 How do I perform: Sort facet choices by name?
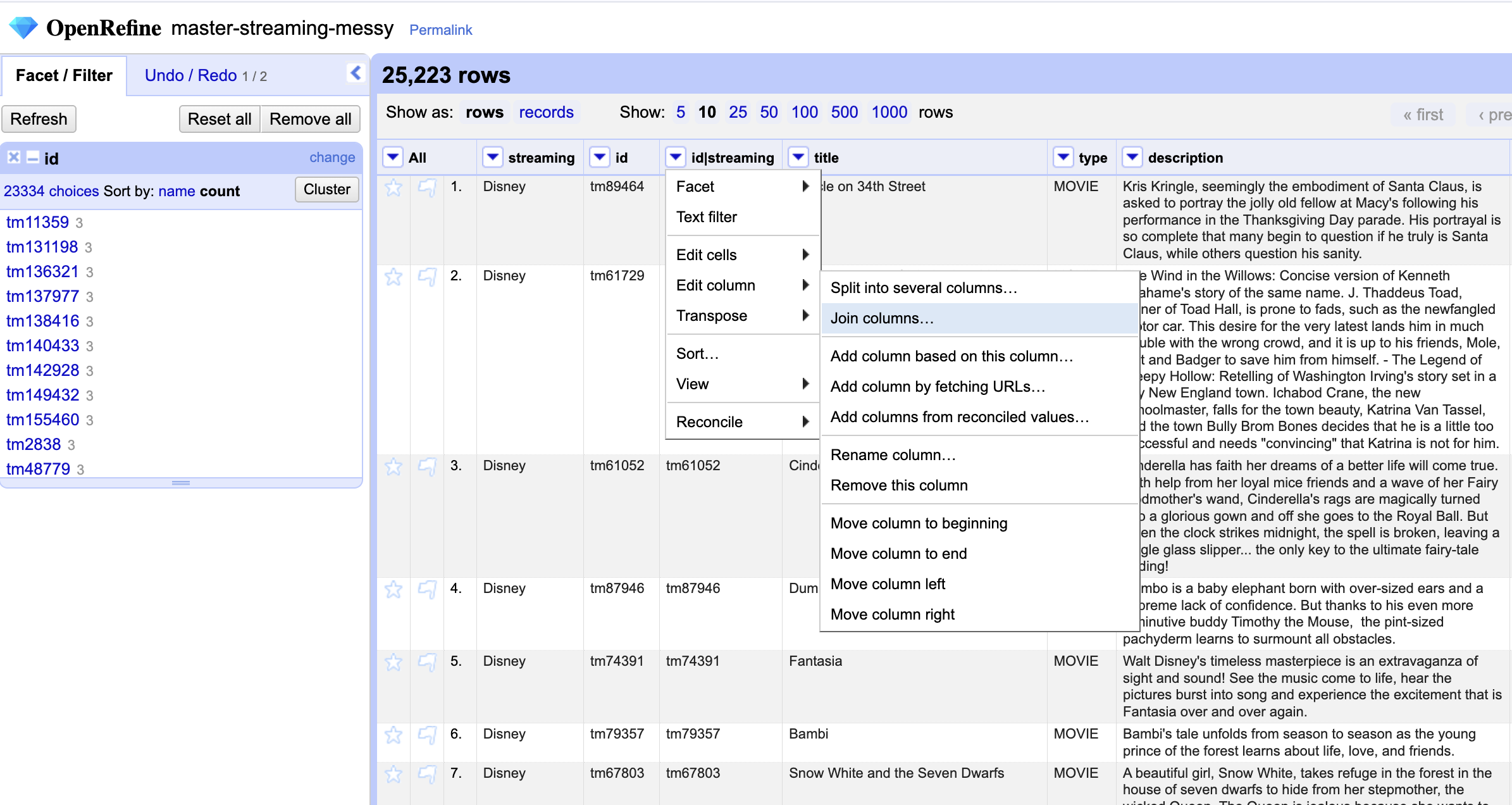point(177,191)
